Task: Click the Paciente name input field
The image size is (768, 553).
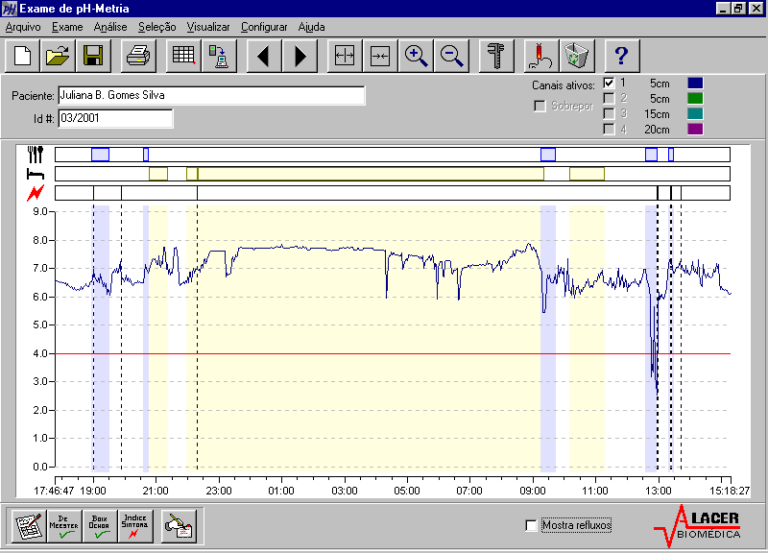Action: click(x=210, y=96)
